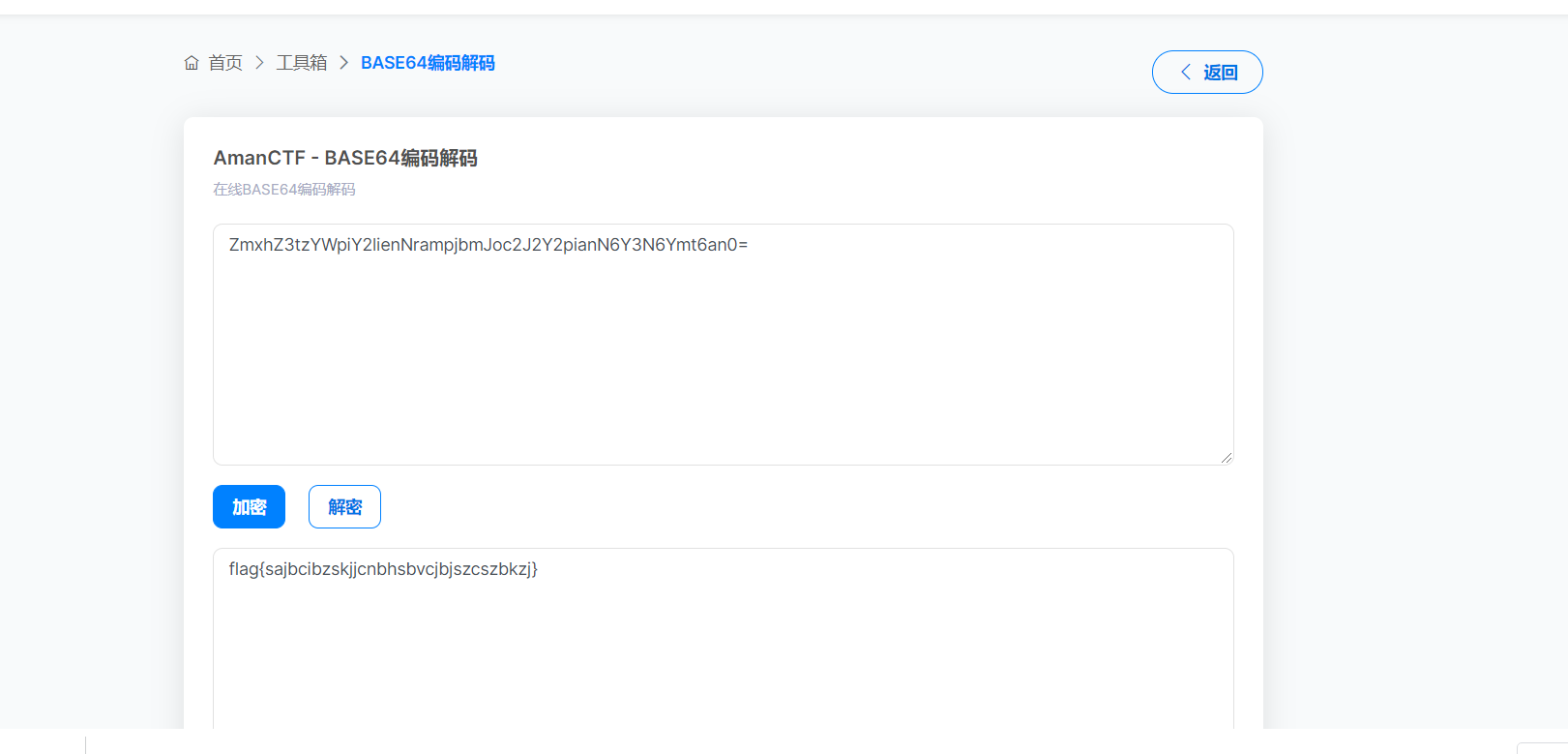
Task: Click the resize handle of input textarea
Action: [1226, 457]
